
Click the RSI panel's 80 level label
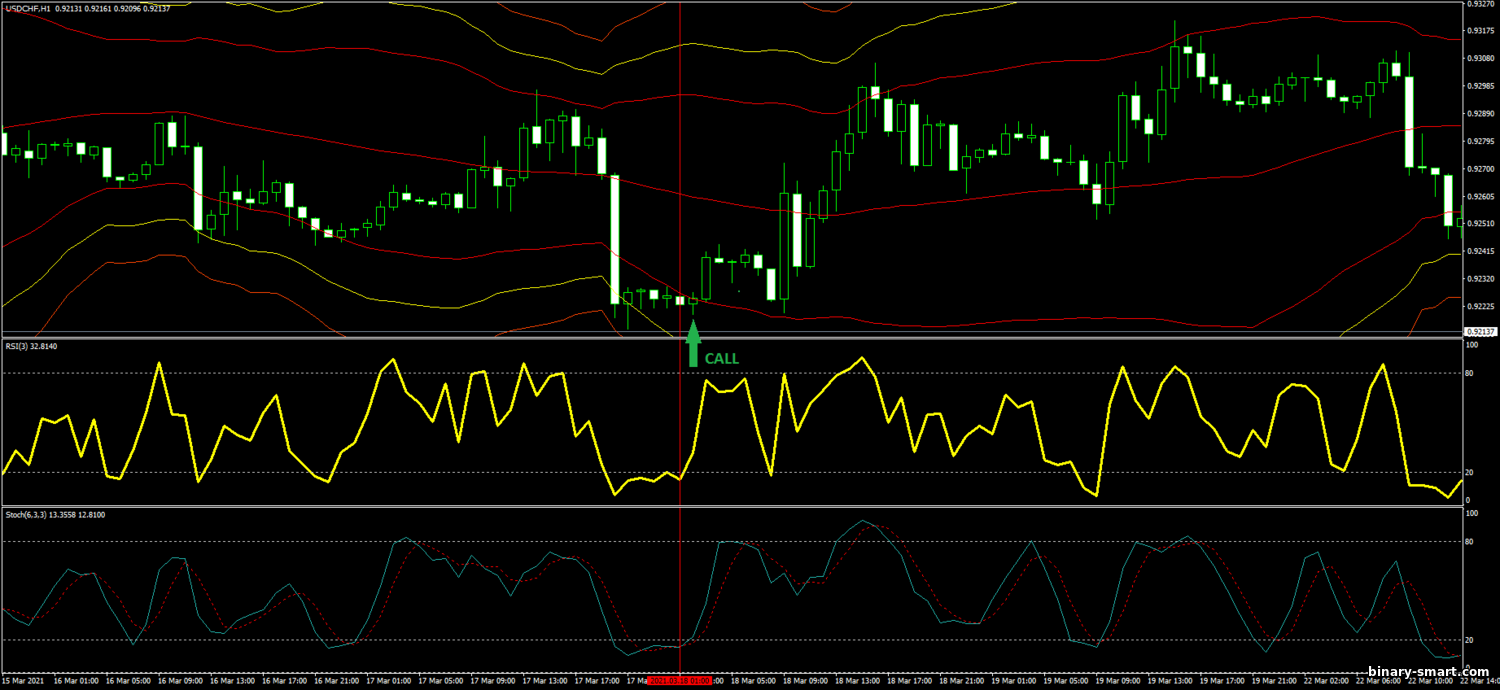1471,374
